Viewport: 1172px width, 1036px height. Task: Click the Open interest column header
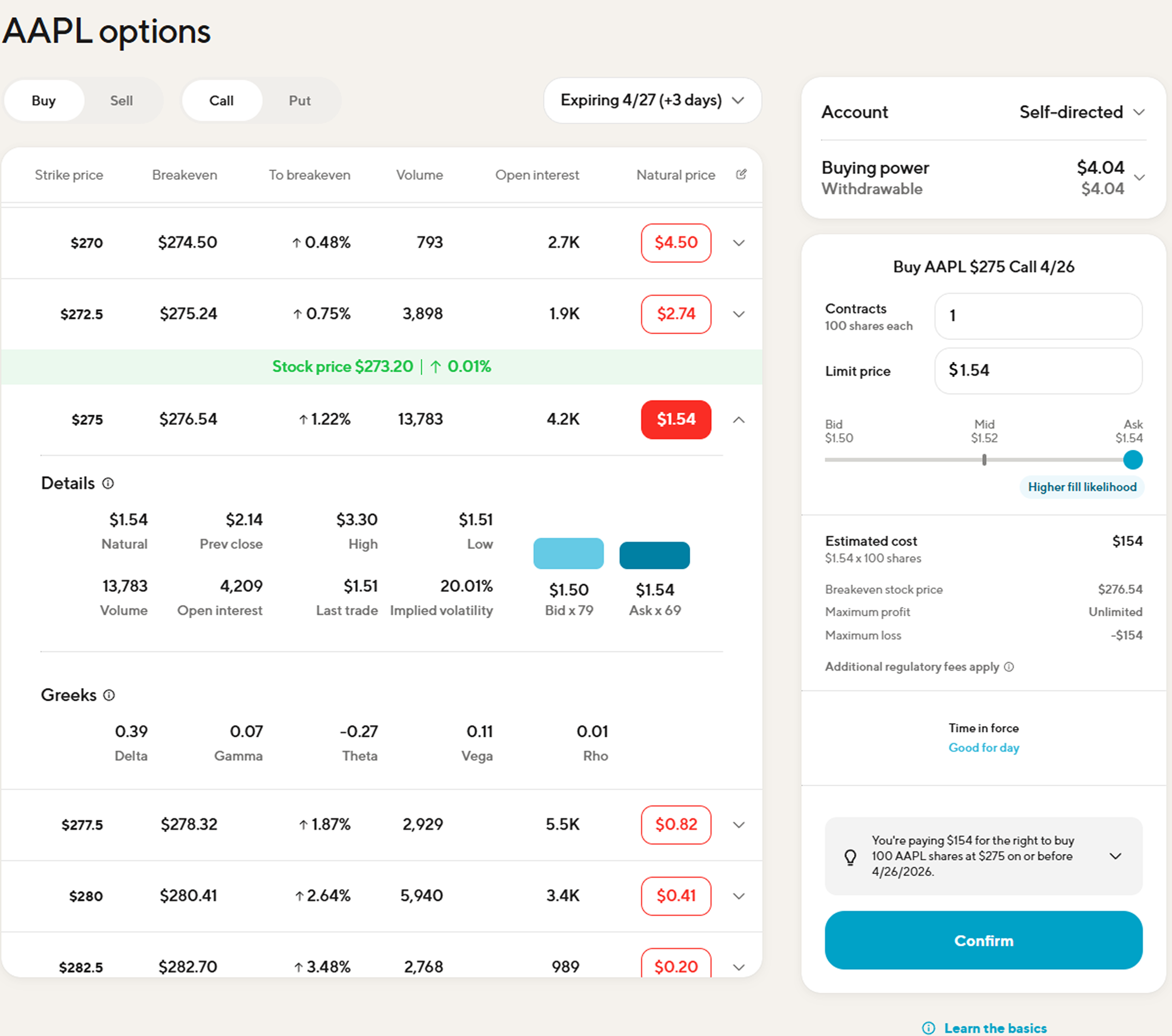pyautogui.click(x=537, y=175)
